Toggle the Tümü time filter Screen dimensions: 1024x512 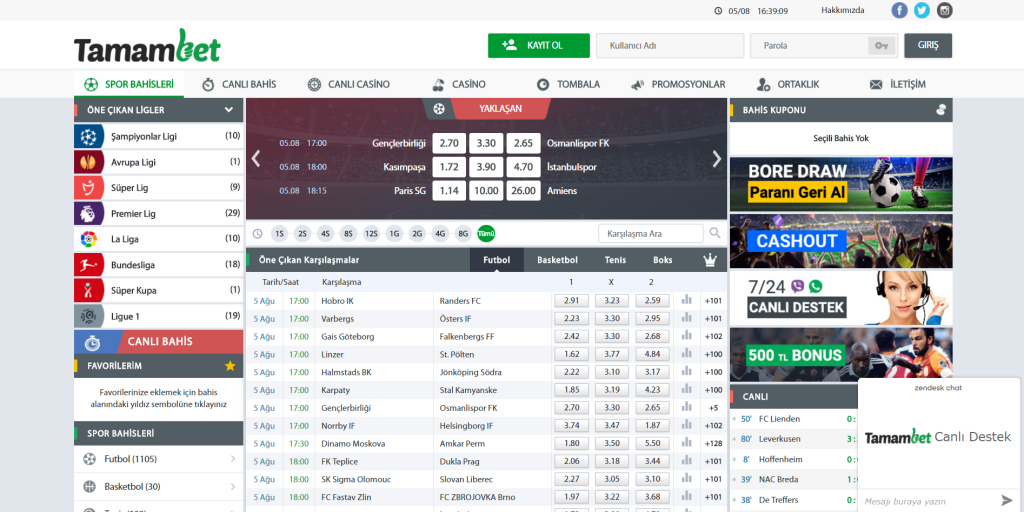pyautogui.click(x=486, y=233)
